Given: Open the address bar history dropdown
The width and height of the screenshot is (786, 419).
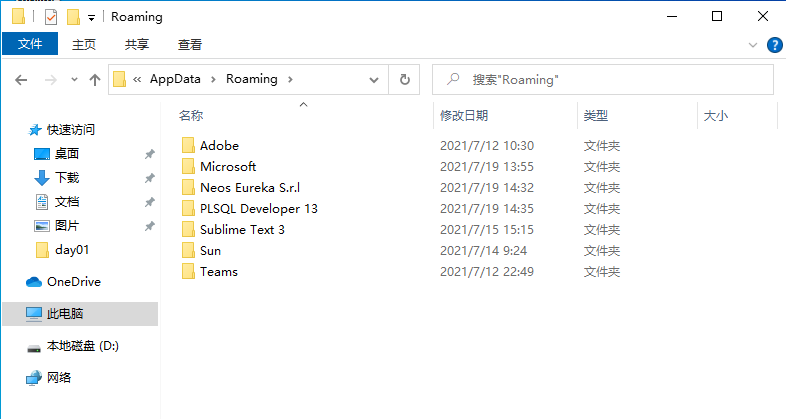Looking at the screenshot, I should coord(373,80).
